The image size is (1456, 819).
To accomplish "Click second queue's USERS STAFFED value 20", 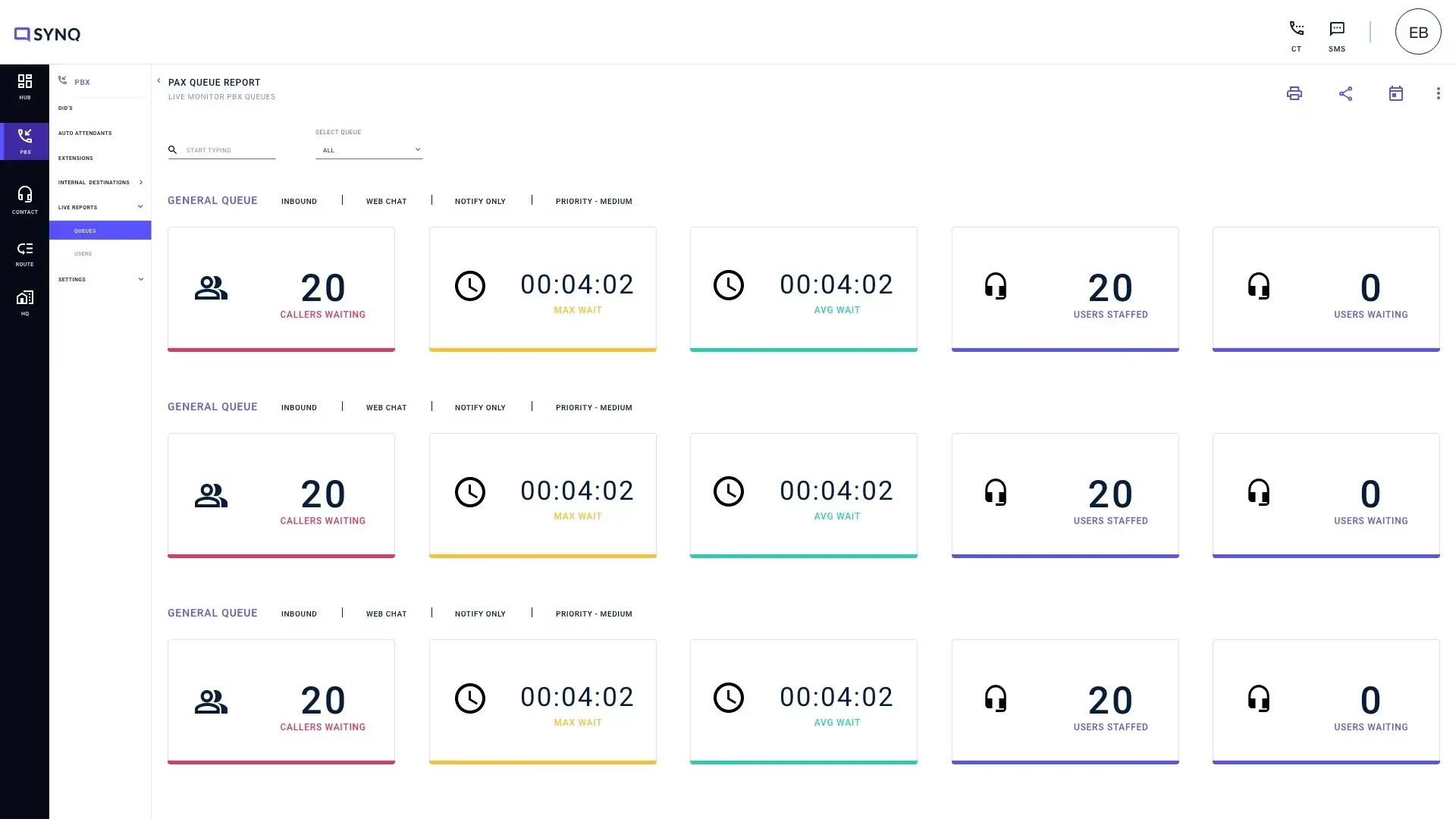I will pyautogui.click(x=1110, y=494).
